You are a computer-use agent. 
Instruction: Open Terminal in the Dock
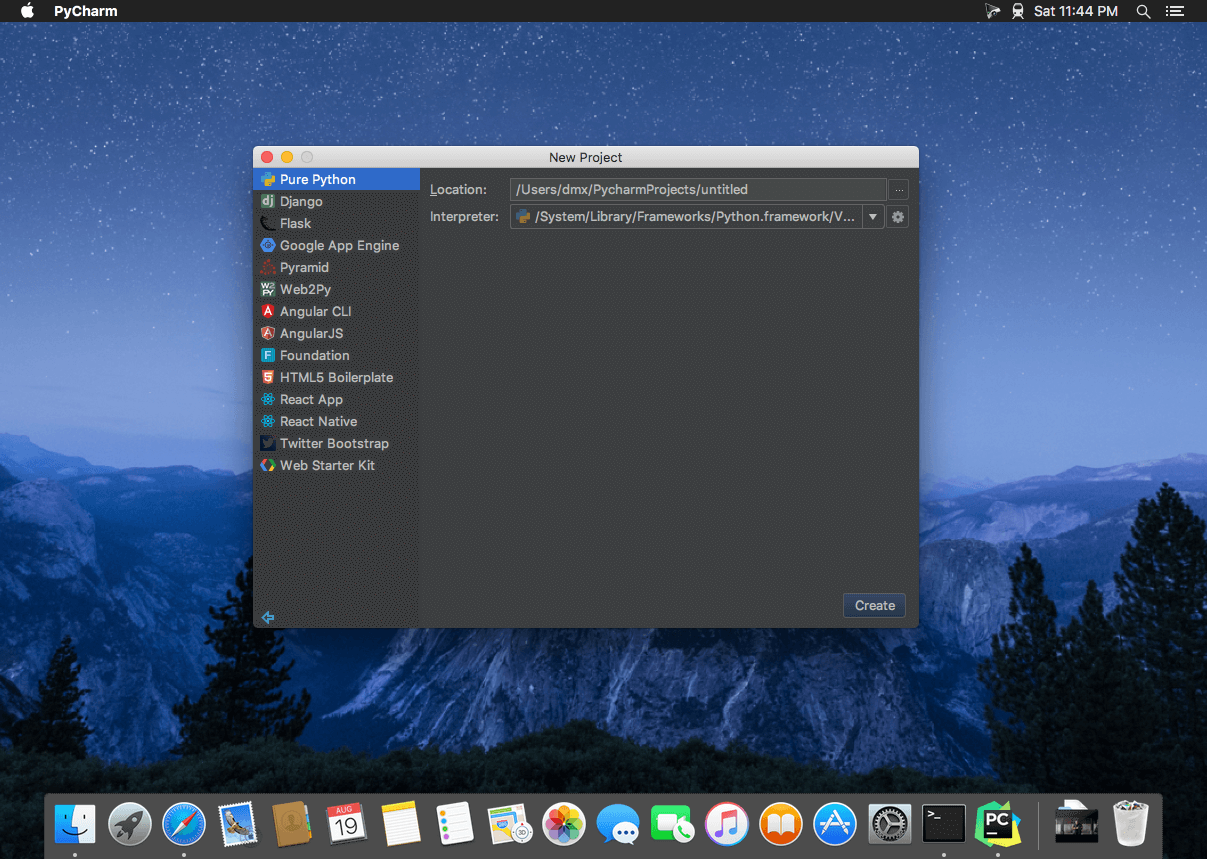pyautogui.click(x=943, y=824)
